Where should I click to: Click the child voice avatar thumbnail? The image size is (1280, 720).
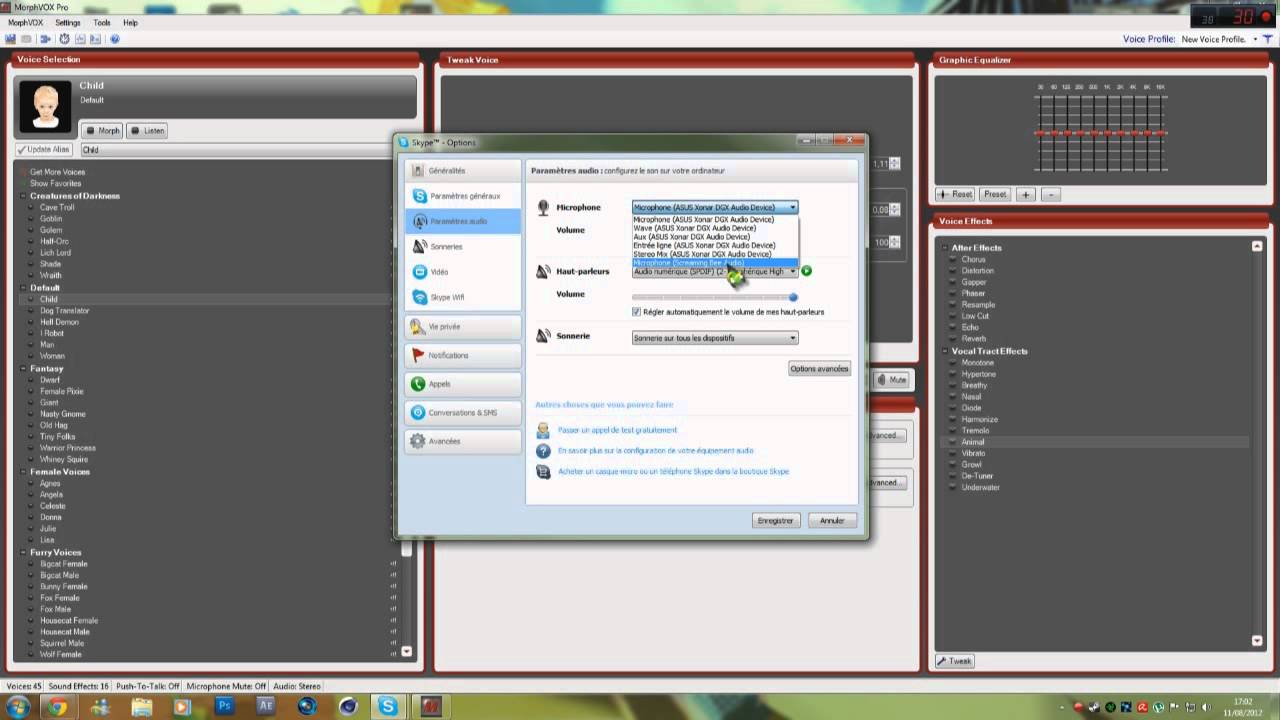pos(46,106)
